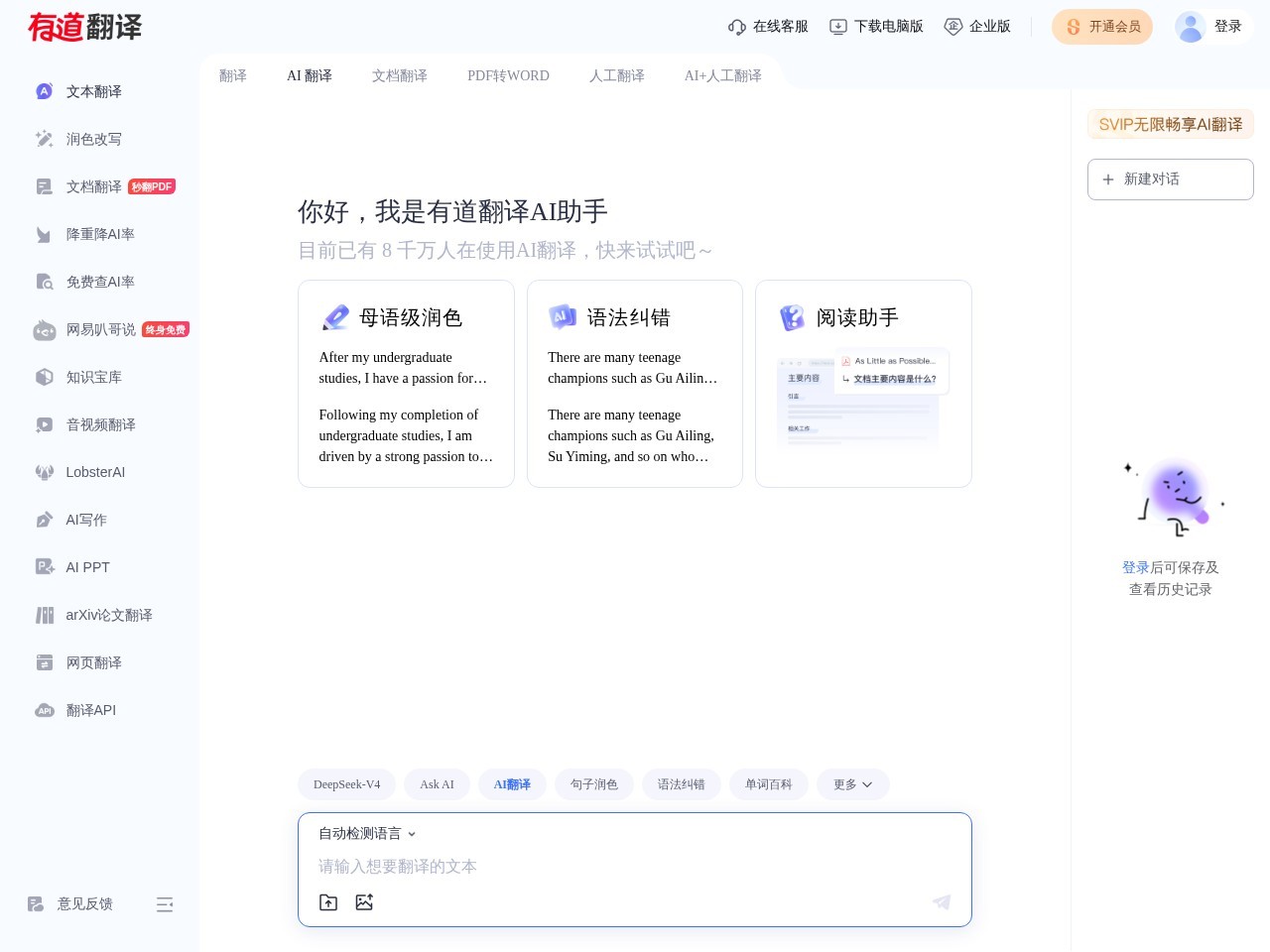Click the 新建对话 button

[1171, 179]
